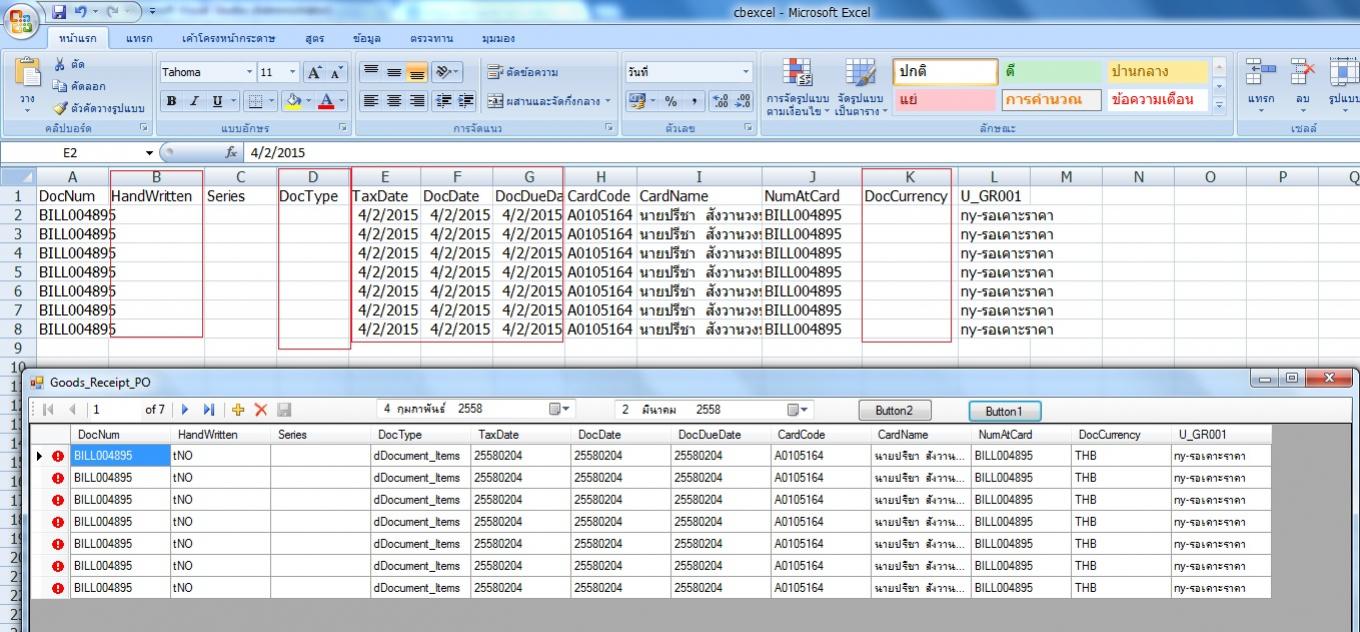Open the Tahoma font name dropdown
This screenshot has width=1360, height=632.
[249, 72]
